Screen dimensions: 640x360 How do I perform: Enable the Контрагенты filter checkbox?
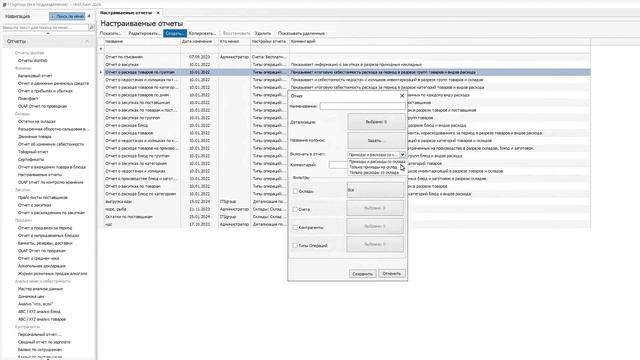[x=295, y=227]
